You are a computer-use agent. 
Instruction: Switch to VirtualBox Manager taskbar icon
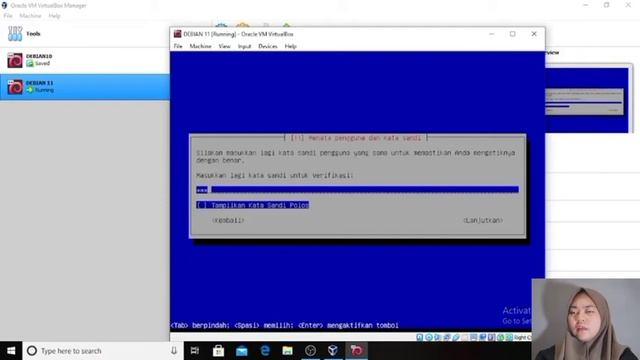click(333, 351)
